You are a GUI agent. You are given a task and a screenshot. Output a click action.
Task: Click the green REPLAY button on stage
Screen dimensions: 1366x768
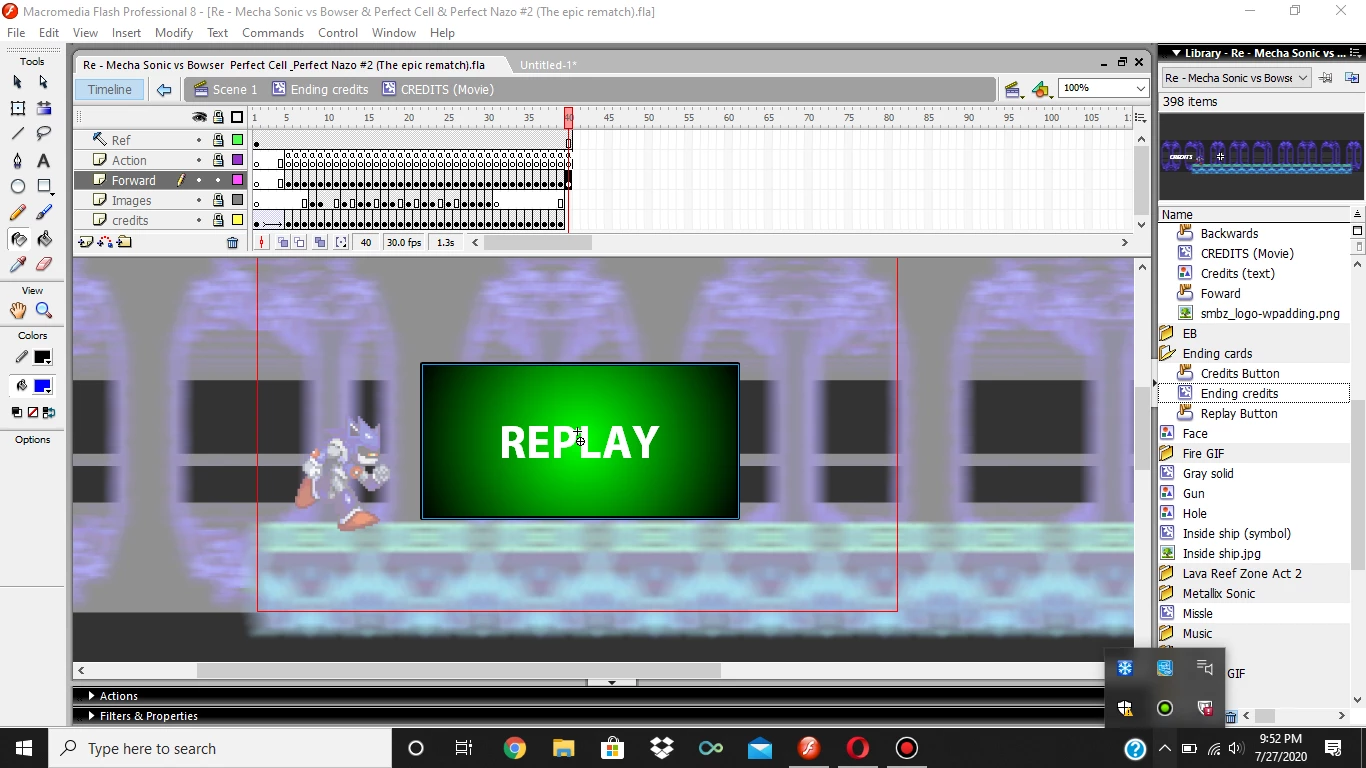coord(580,441)
